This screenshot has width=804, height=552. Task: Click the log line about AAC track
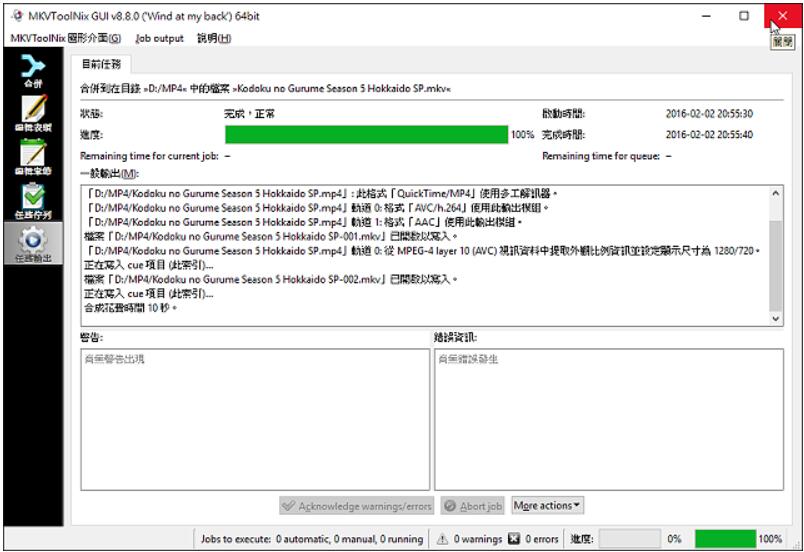[x=305, y=222]
